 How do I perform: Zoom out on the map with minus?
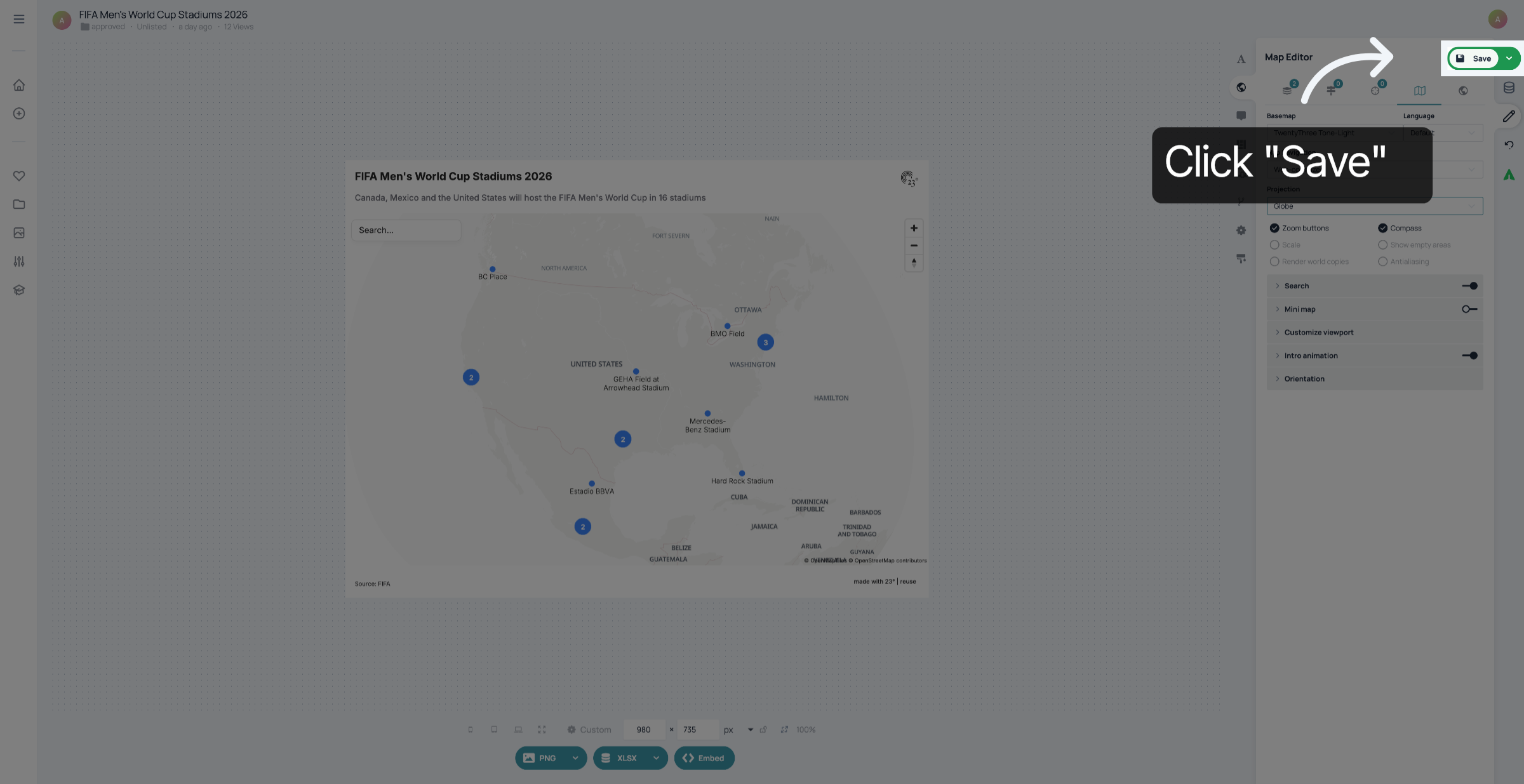[x=914, y=246]
